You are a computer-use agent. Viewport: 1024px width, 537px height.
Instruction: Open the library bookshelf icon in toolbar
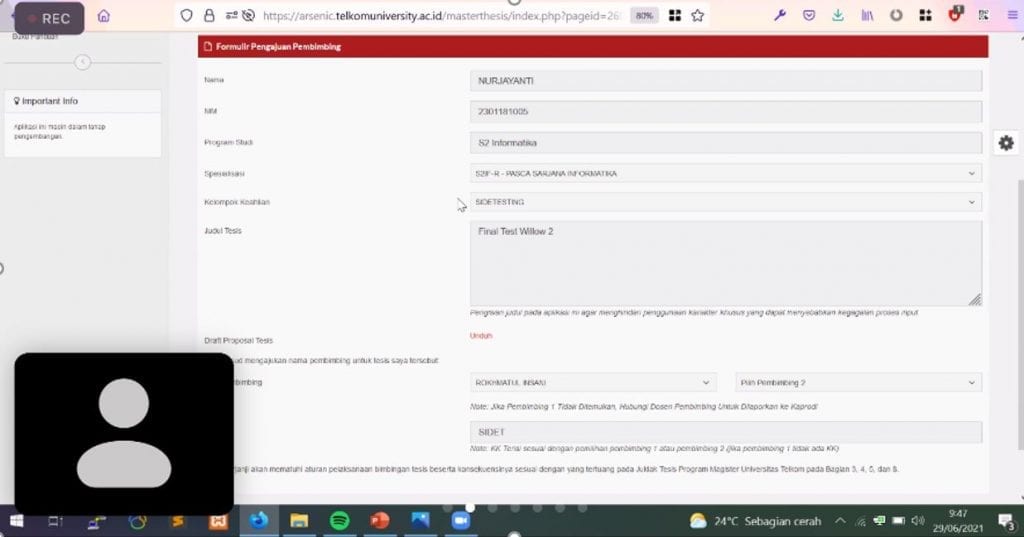pos(867,16)
